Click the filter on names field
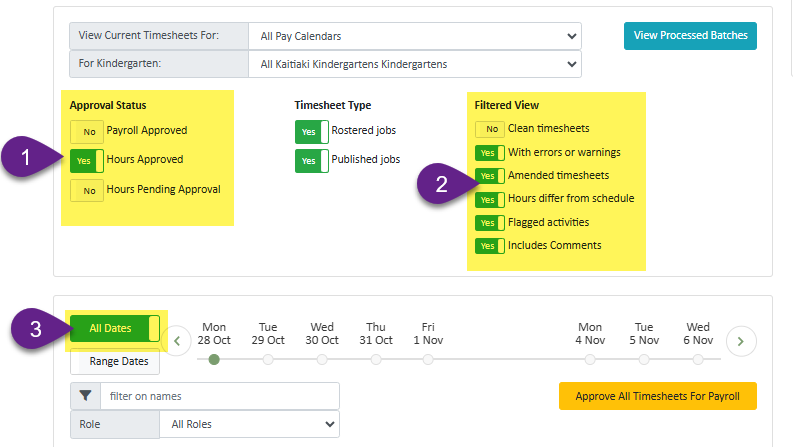793x447 pixels. [x=219, y=396]
